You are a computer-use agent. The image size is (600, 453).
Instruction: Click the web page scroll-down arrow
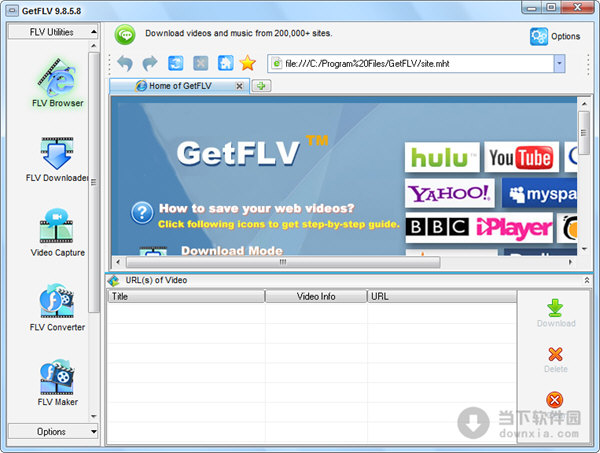[x=584, y=249]
